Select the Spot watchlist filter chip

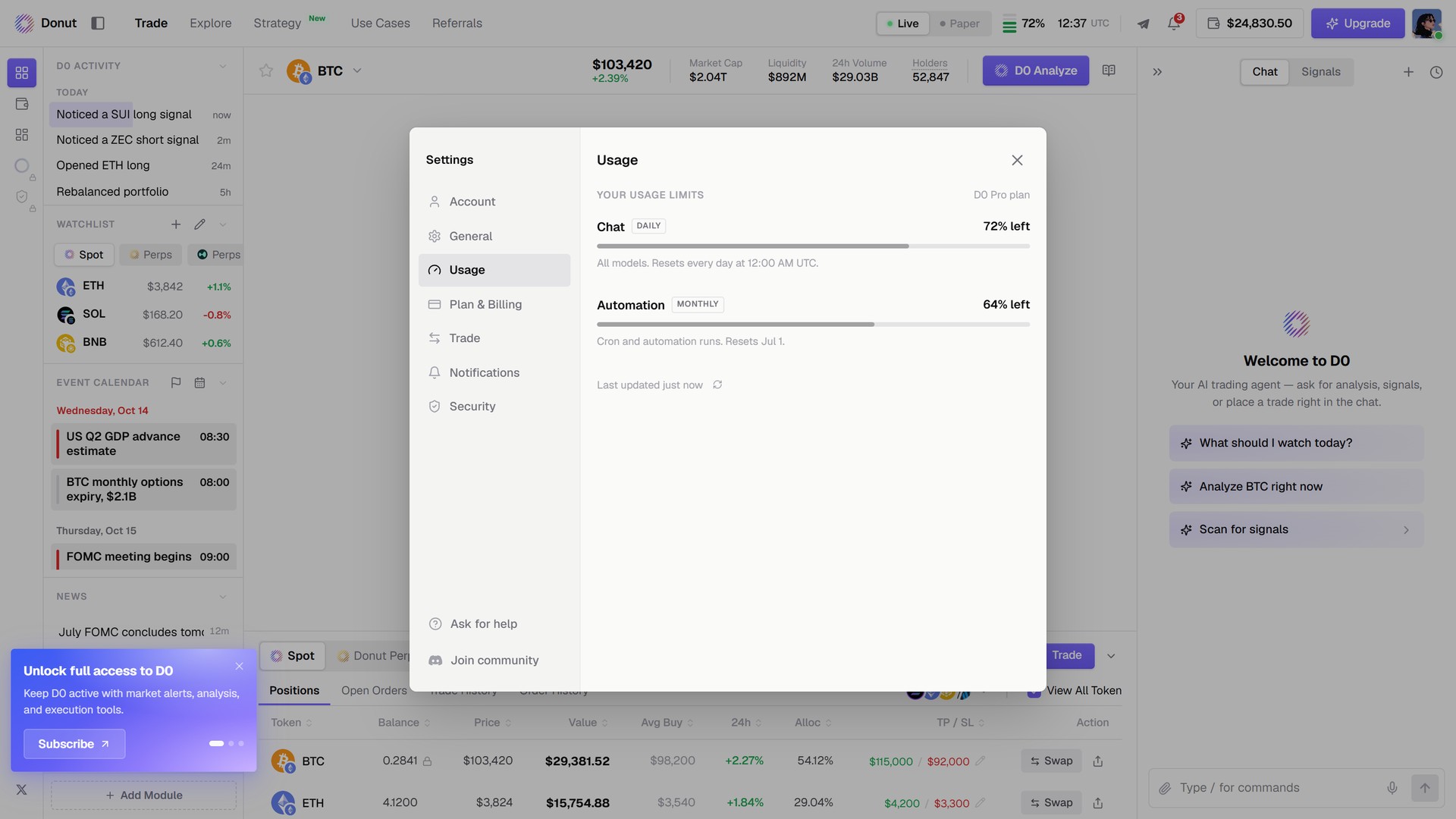(84, 255)
